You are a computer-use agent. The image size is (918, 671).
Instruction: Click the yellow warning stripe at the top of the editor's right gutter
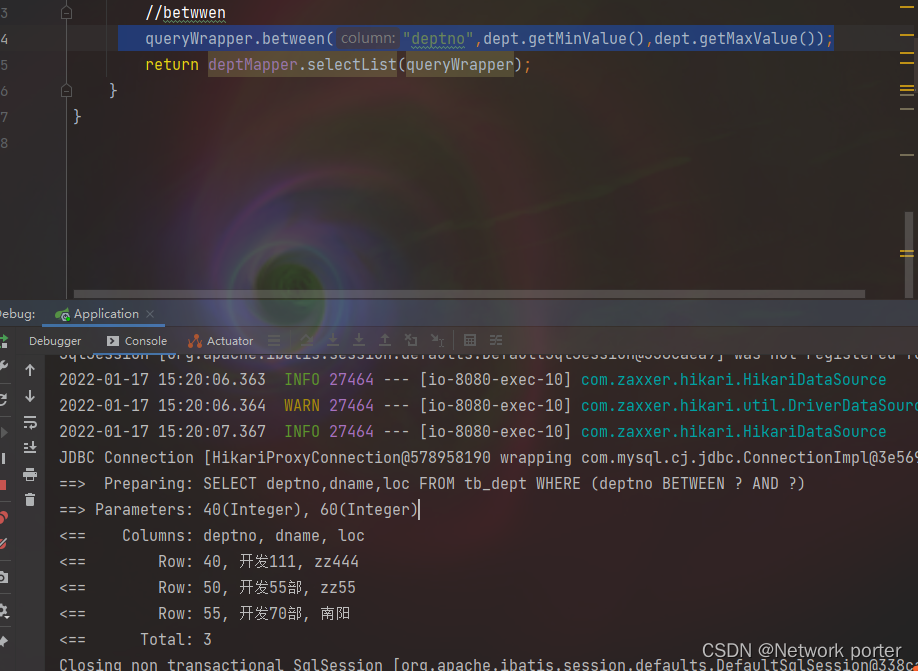click(907, 8)
